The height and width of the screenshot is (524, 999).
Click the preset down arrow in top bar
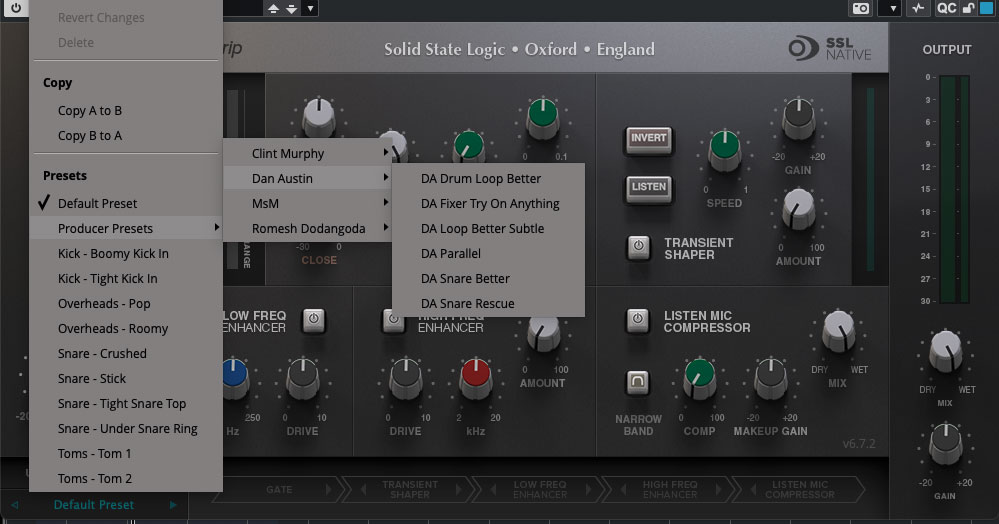tap(291, 8)
